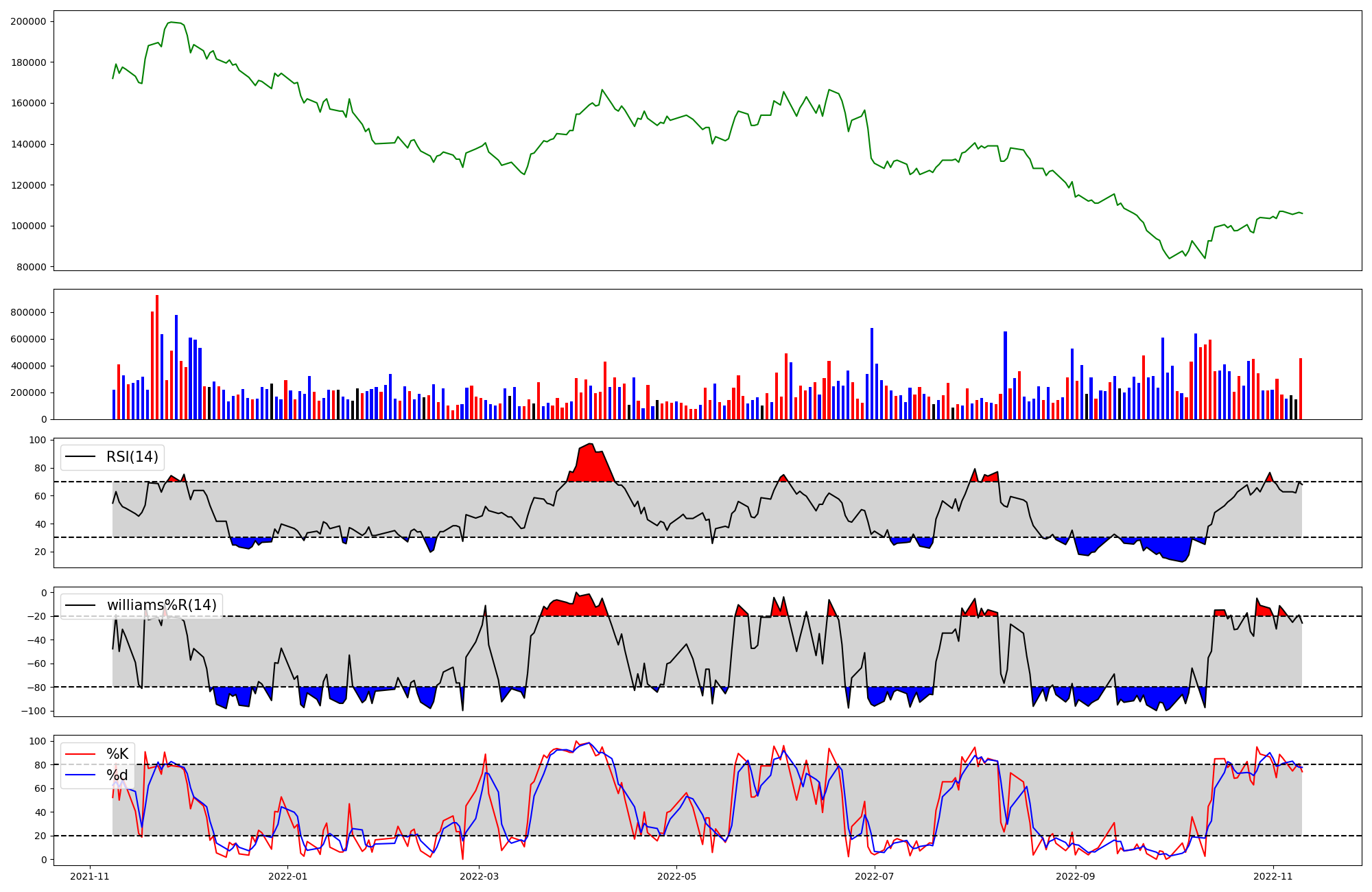
Task: Click the RSI(14) legend label
Action: [132, 457]
